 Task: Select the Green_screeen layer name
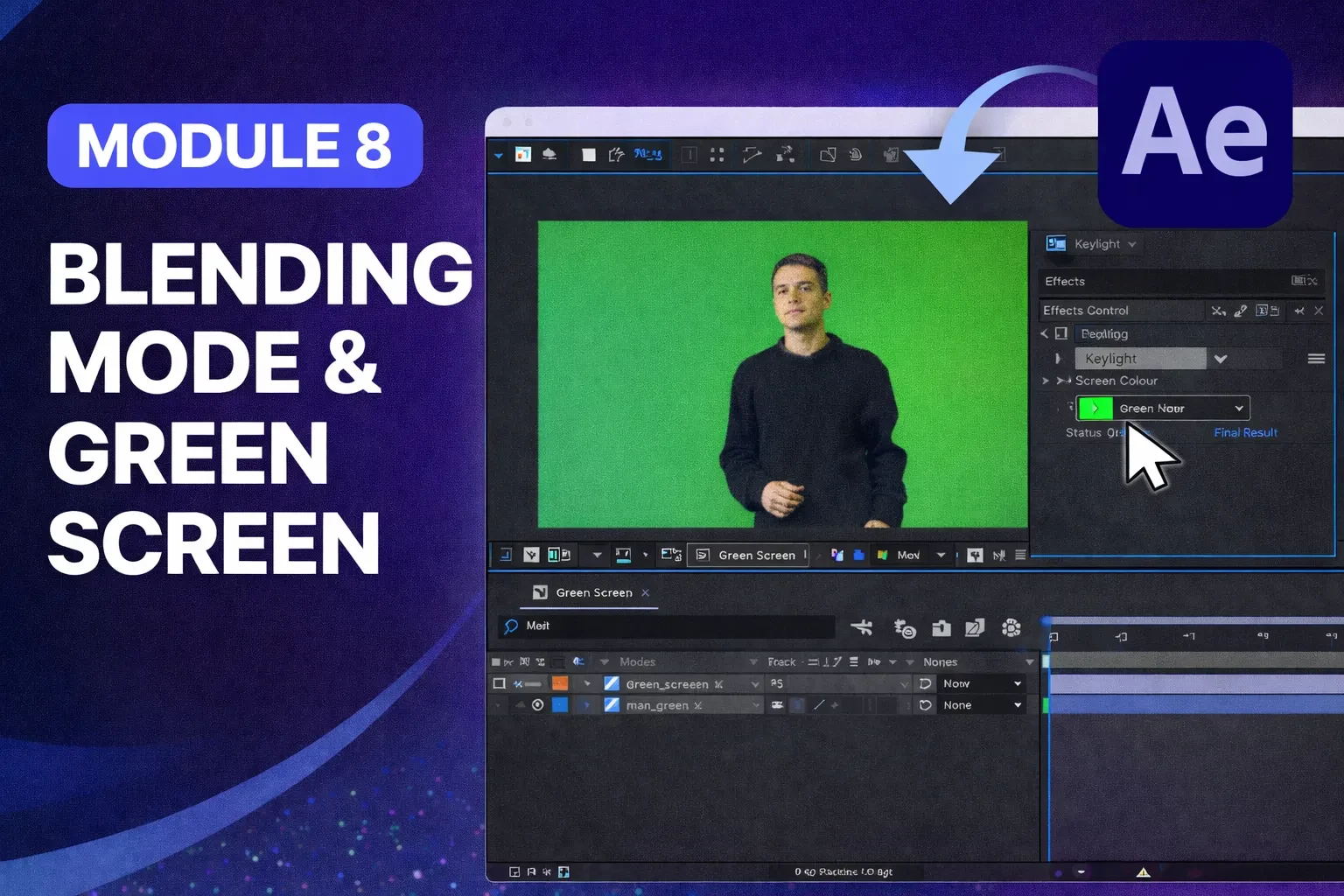667,684
